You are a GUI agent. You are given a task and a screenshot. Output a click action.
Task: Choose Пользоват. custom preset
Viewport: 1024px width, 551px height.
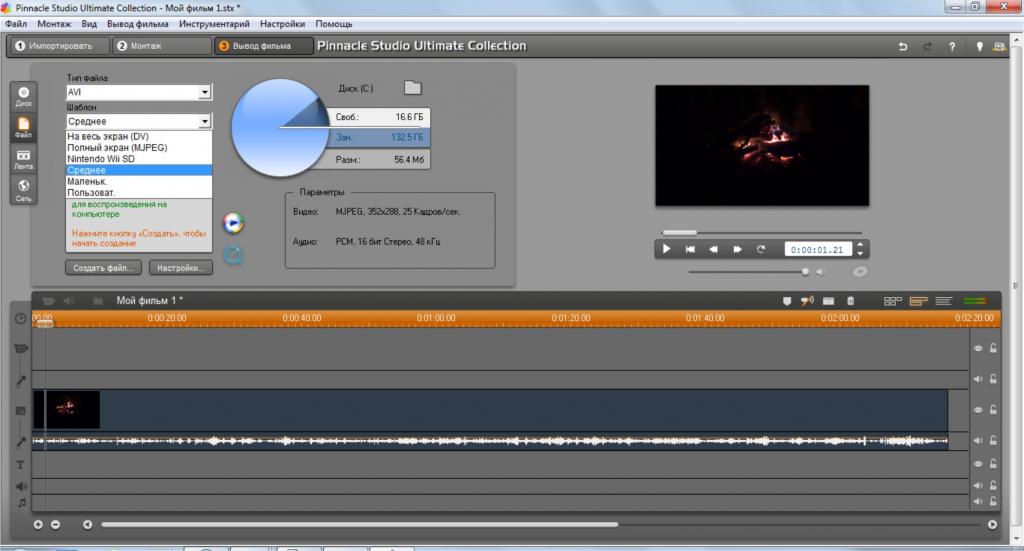[x=138, y=193]
